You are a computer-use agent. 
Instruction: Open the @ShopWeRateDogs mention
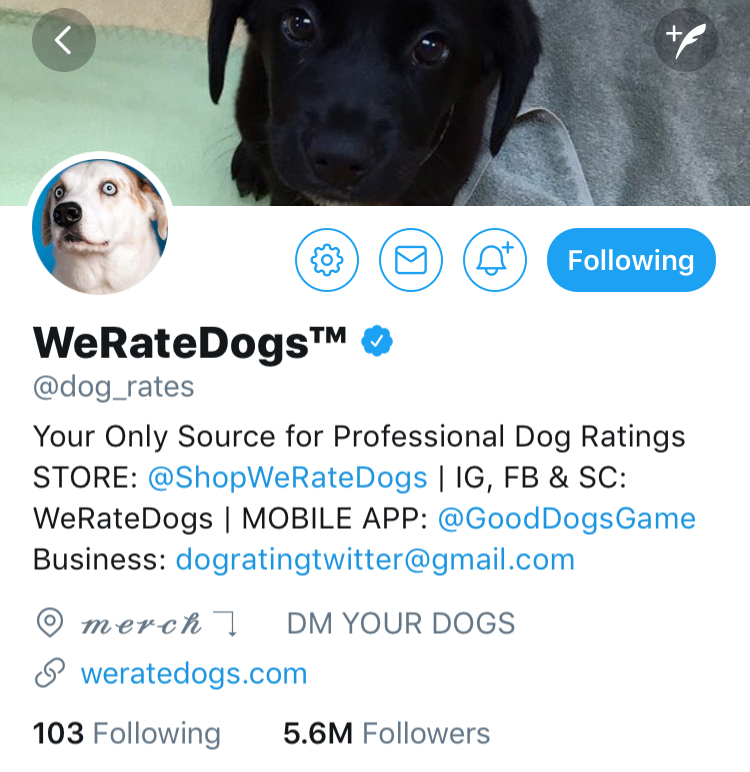[288, 478]
